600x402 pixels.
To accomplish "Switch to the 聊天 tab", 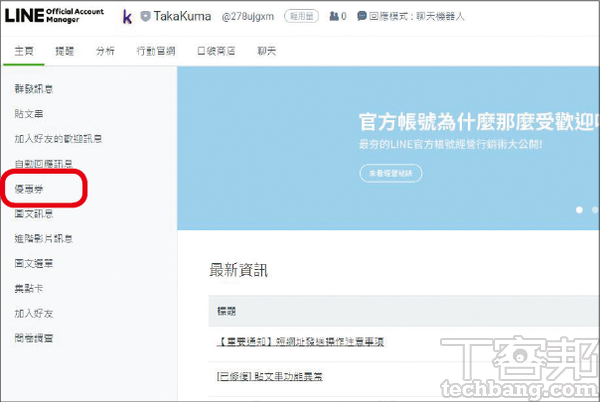I will click(x=267, y=51).
